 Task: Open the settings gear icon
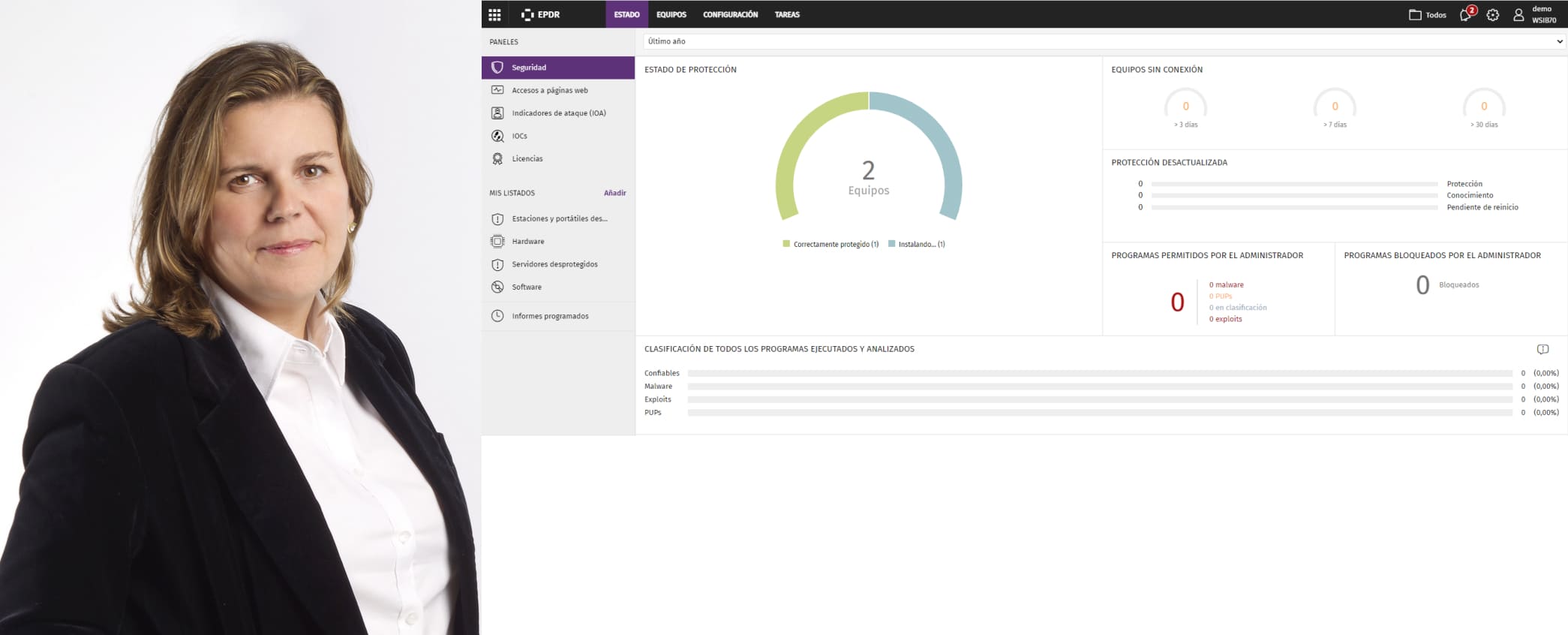1493,15
